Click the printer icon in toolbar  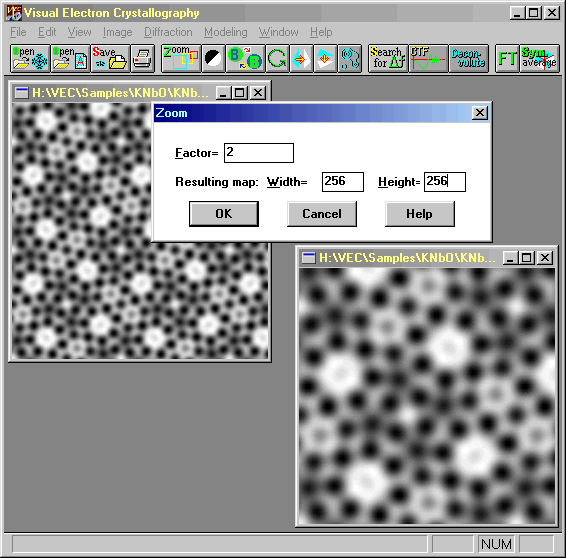click(143, 58)
